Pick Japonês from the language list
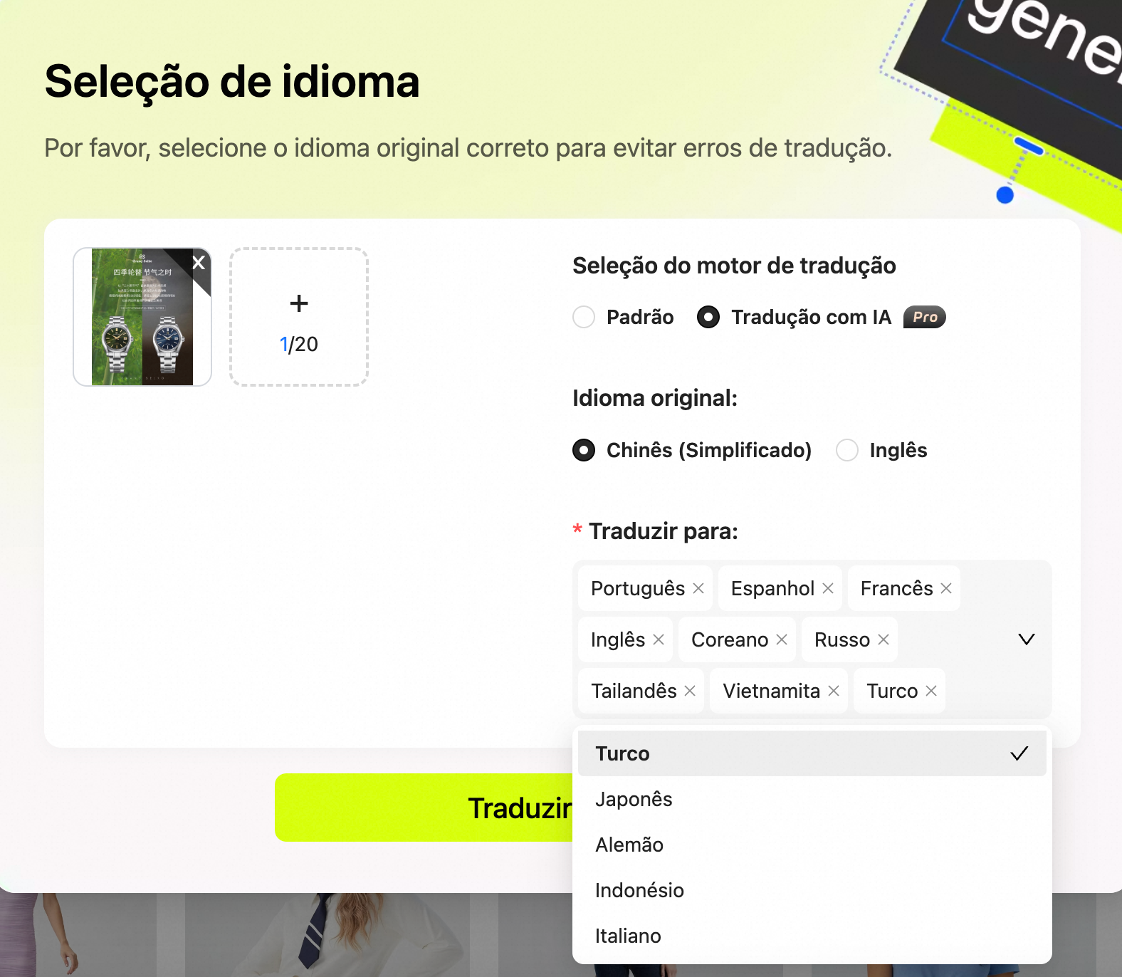Image resolution: width=1122 pixels, height=978 pixels. [x=812, y=799]
